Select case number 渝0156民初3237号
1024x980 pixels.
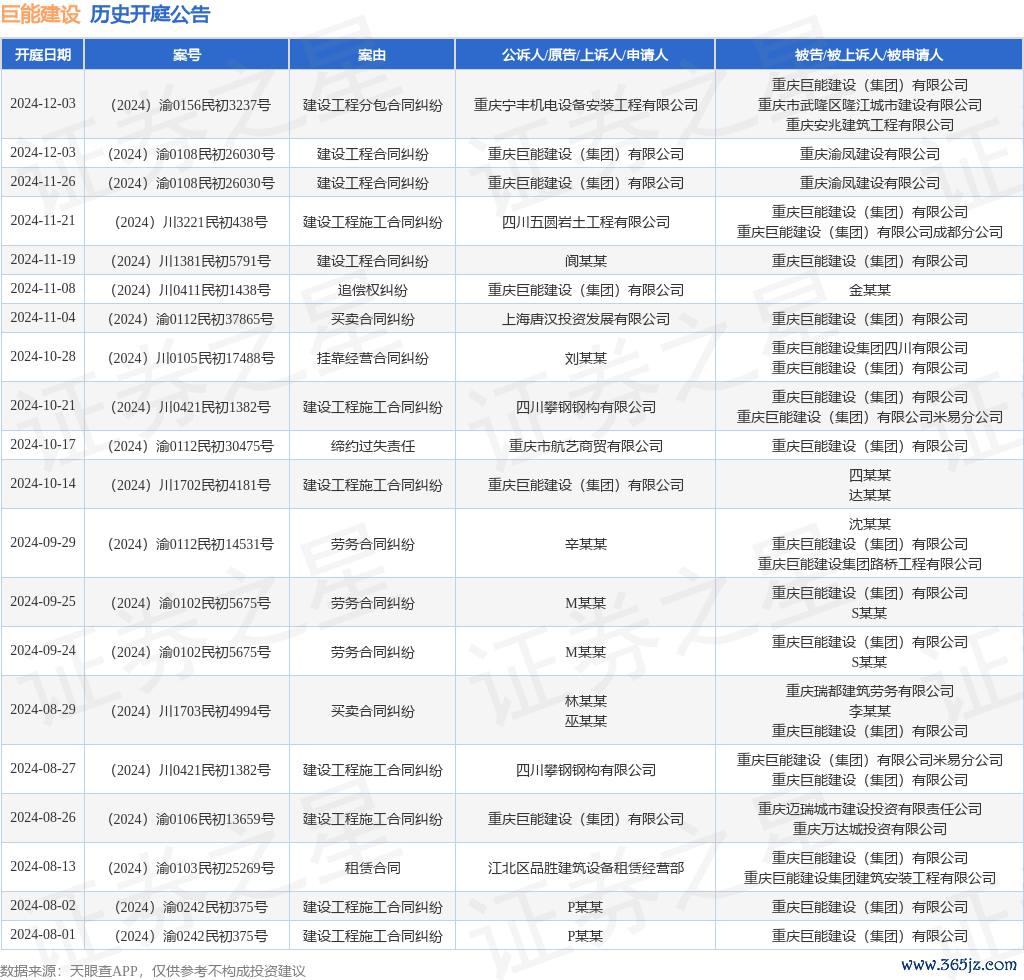pos(191,105)
